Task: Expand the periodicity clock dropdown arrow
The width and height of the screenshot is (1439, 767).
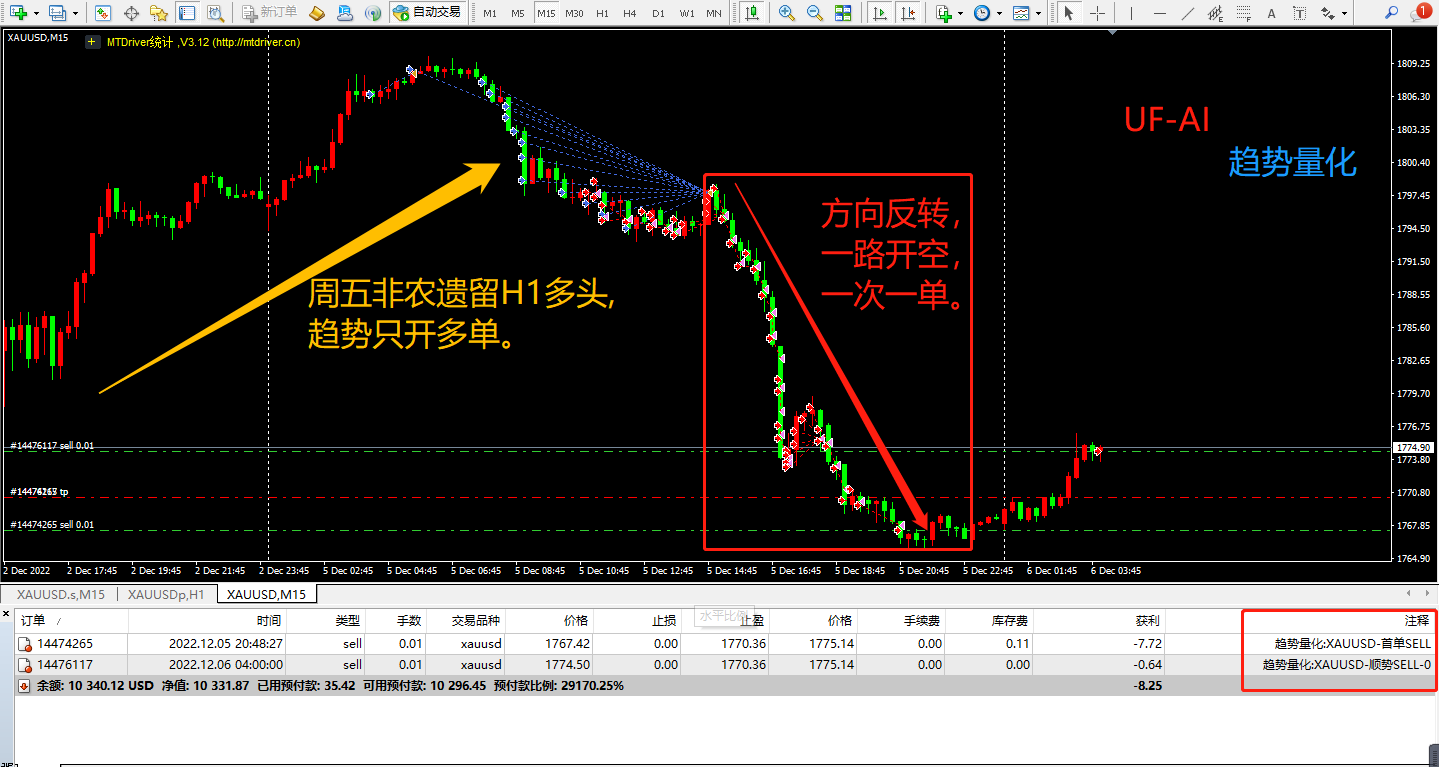Action: (998, 13)
